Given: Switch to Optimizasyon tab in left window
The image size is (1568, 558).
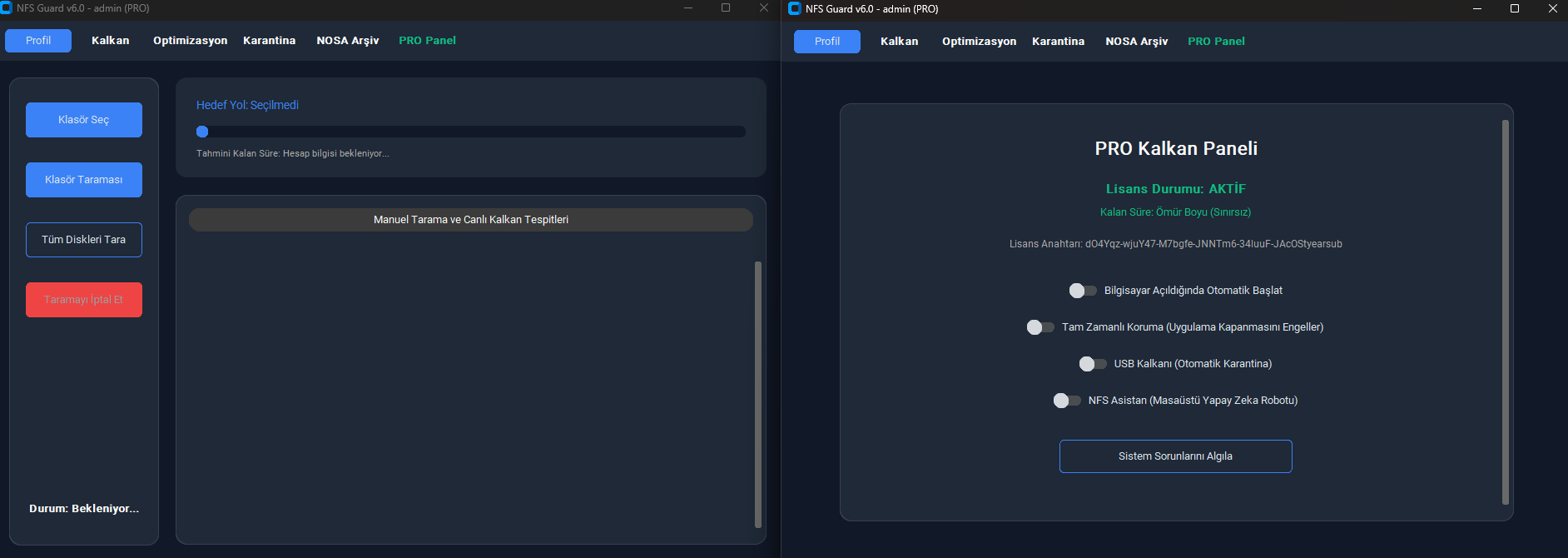Looking at the screenshot, I should [190, 41].
